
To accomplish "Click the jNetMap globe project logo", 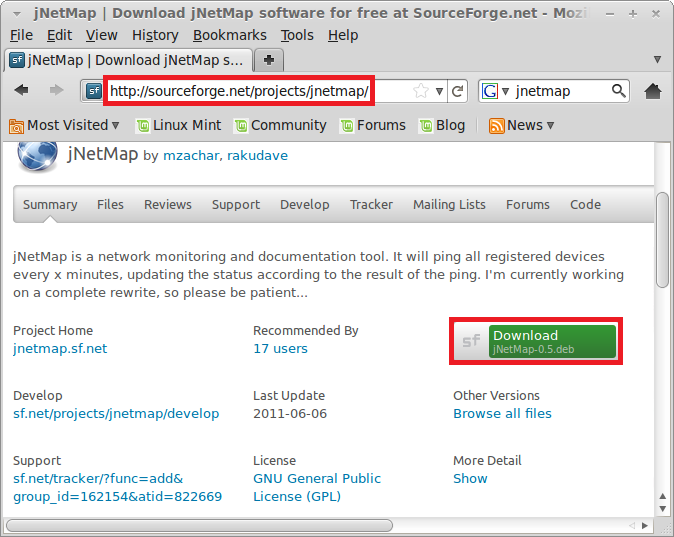I will point(37,156).
